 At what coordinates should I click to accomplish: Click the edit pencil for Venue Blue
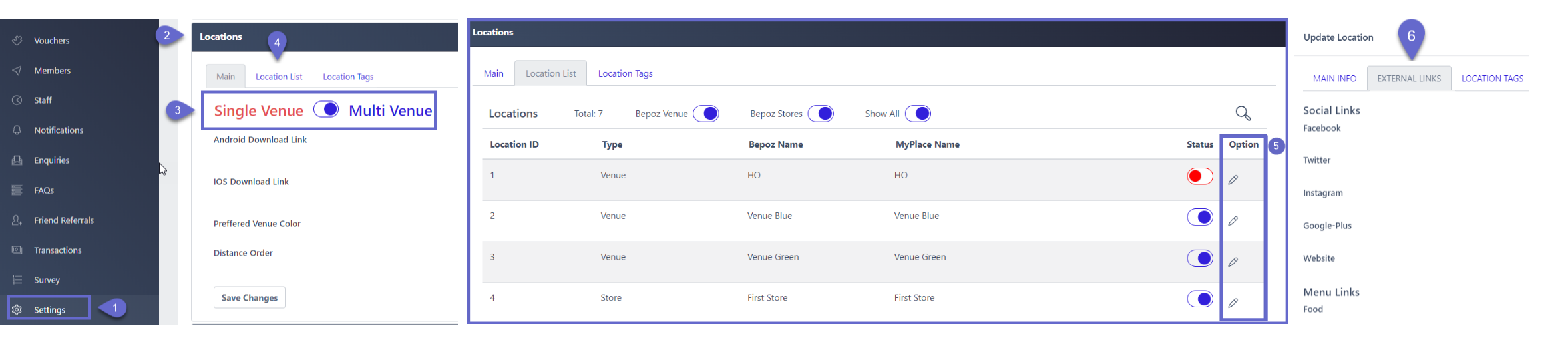coord(1233,221)
